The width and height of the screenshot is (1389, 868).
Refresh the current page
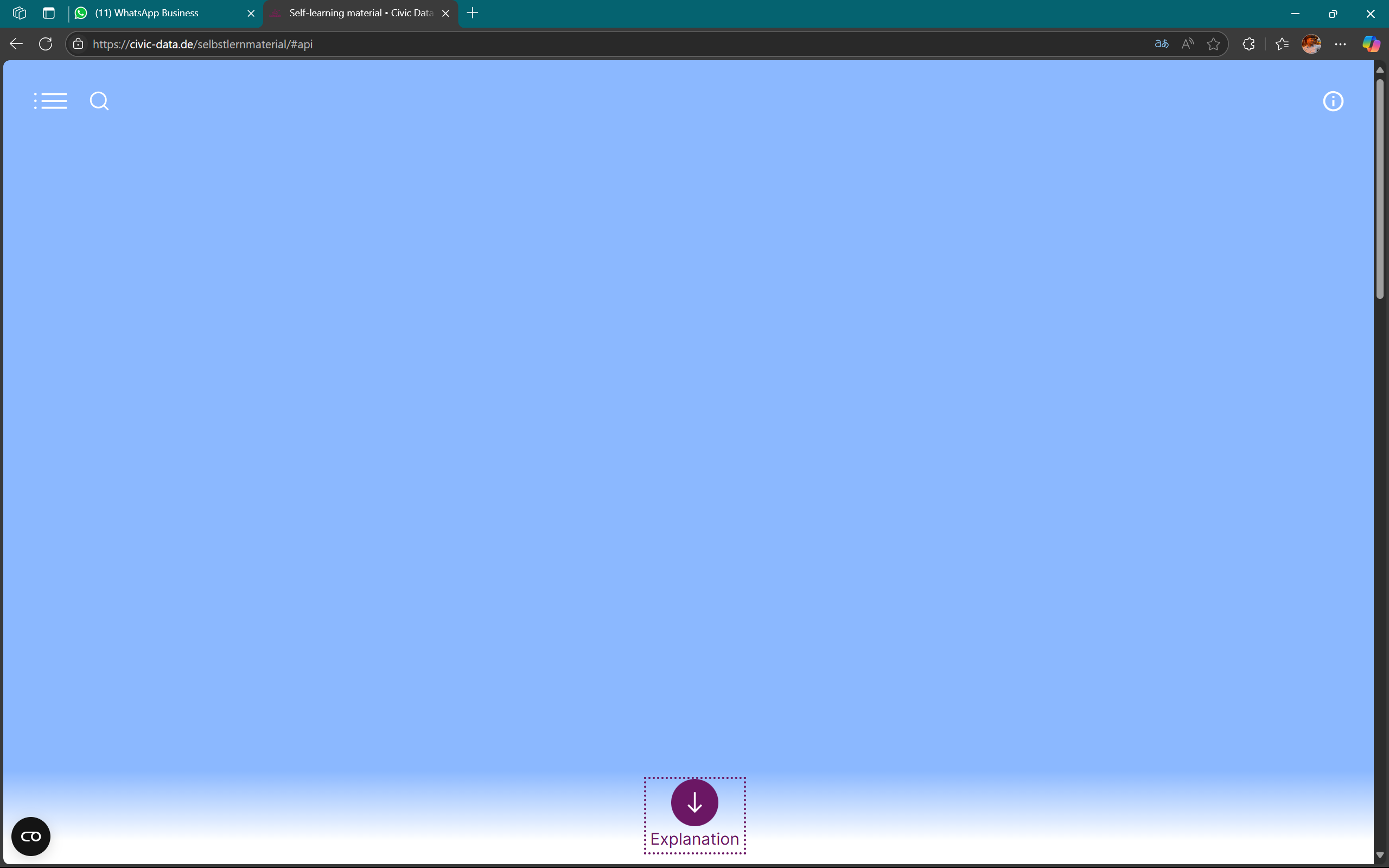click(x=46, y=44)
